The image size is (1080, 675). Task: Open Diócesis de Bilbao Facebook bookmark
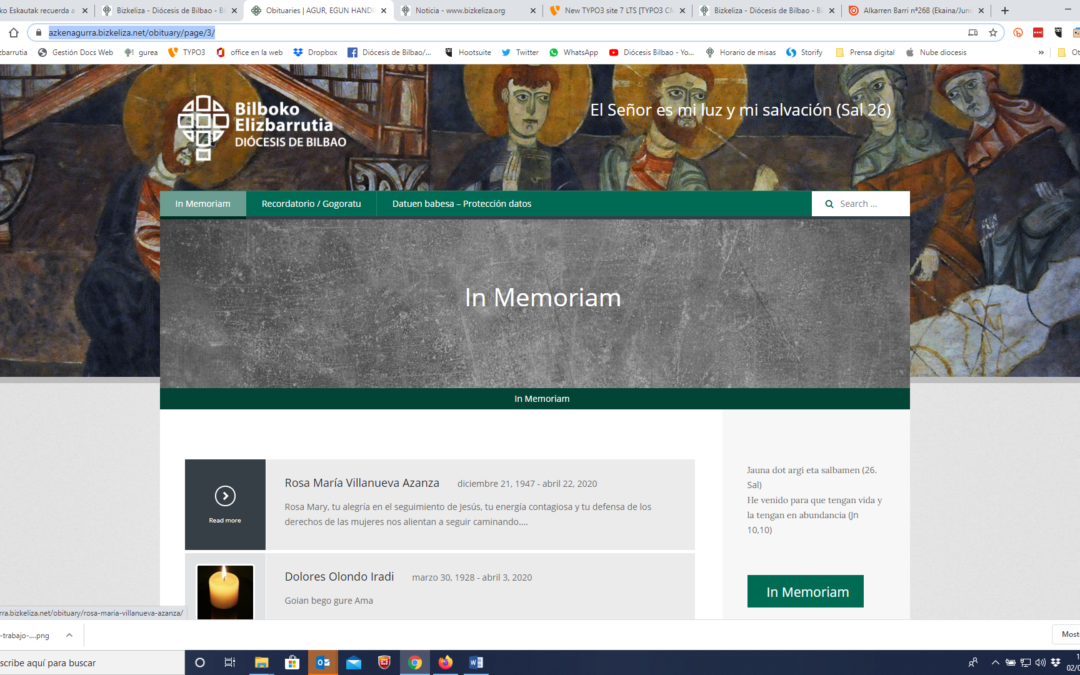390,52
